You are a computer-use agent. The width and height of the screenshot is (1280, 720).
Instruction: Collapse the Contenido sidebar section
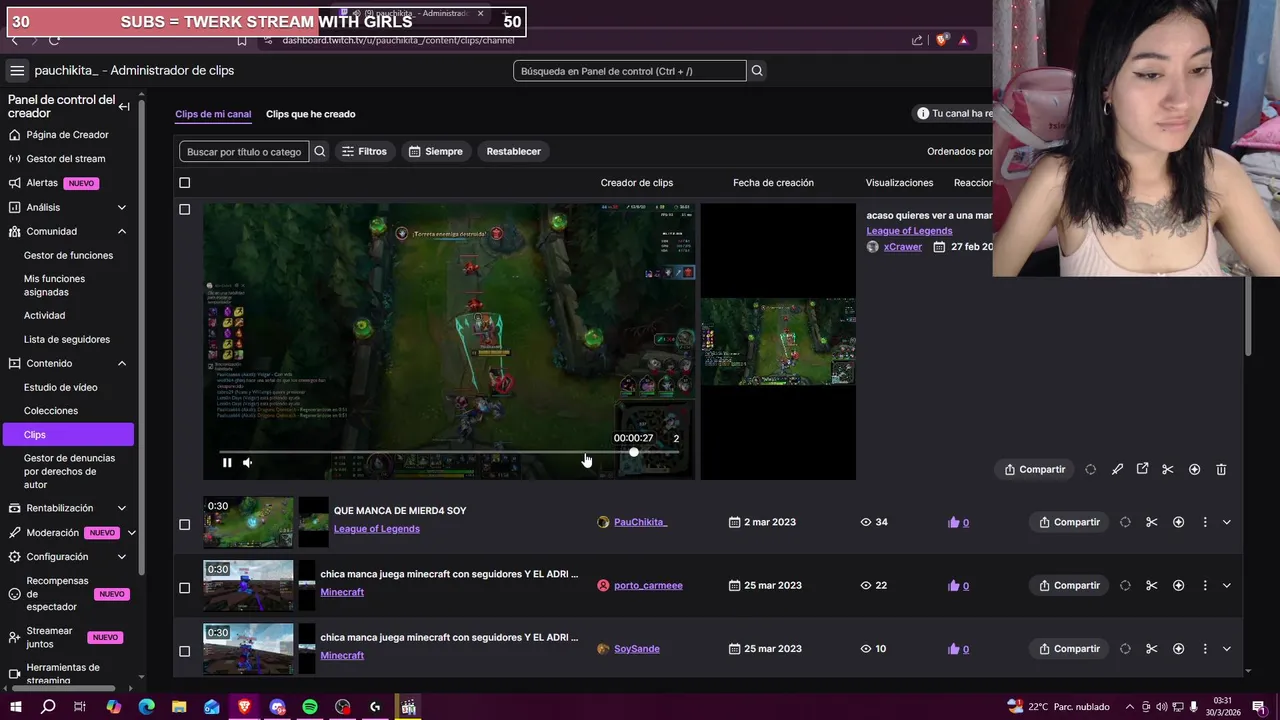click(122, 363)
